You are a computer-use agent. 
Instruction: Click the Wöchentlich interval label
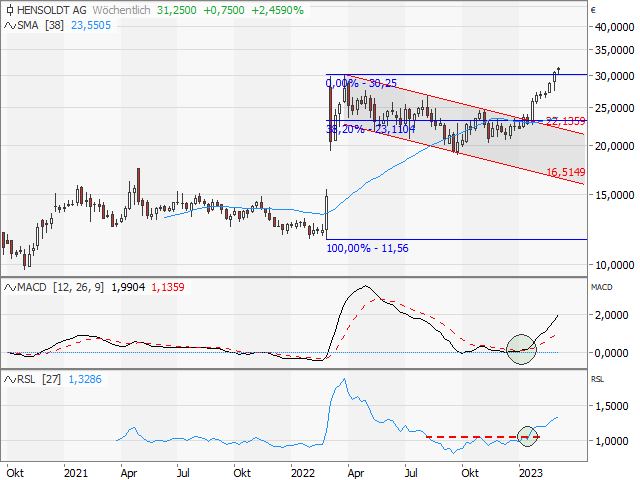(x=121, y=10)
